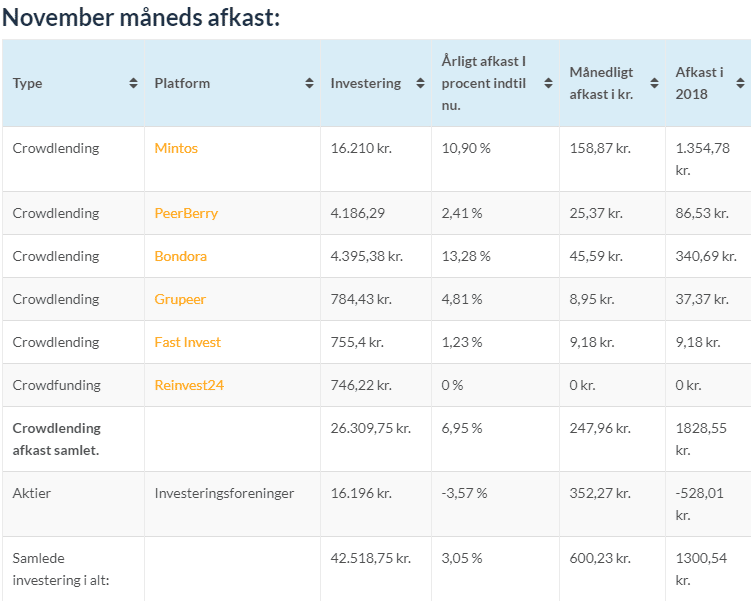Click the November måneds afkast heading
751x601 pixels.
(x=141, y=17)
